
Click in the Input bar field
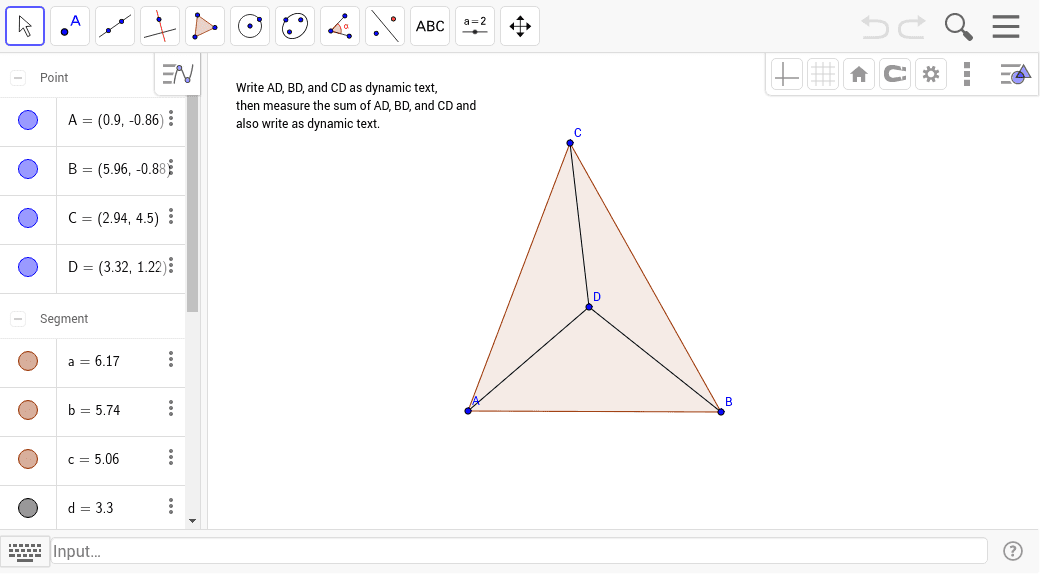(x=519, y=551)
